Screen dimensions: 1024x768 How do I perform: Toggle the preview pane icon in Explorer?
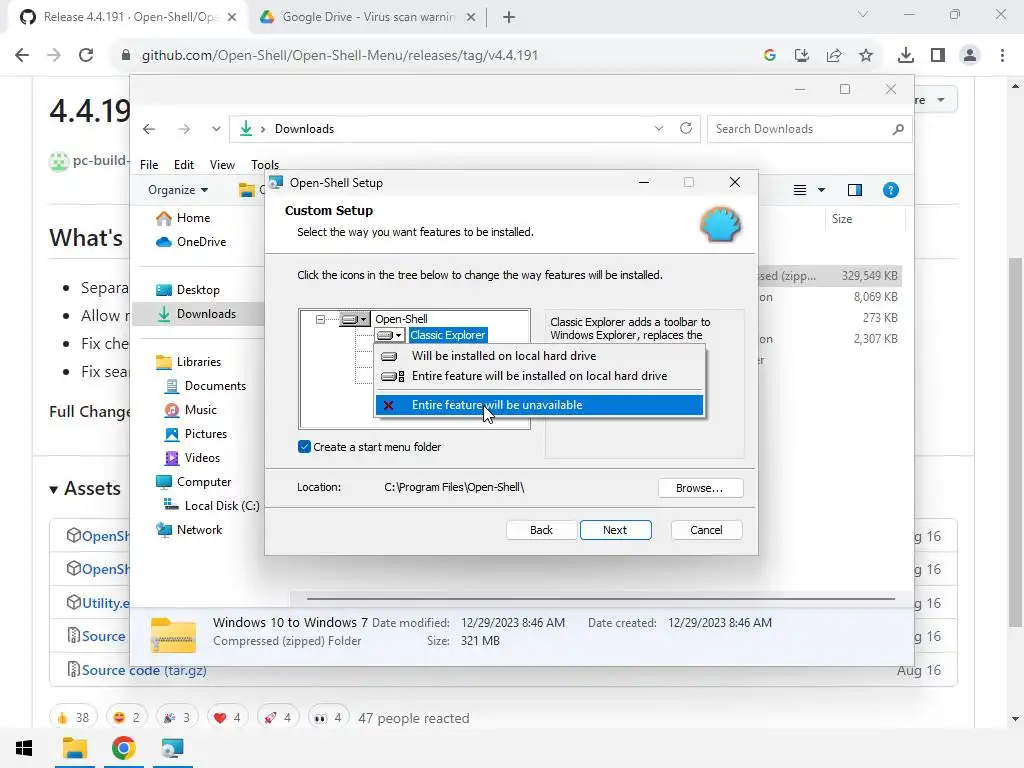click(854, 190)
